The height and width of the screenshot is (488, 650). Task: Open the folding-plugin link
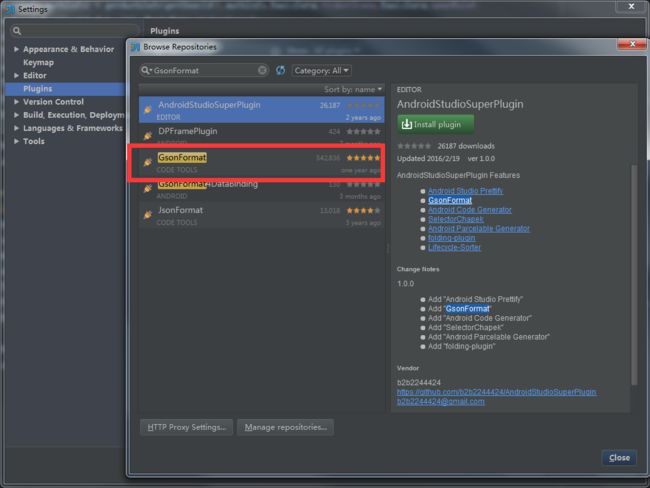(451, 238)
